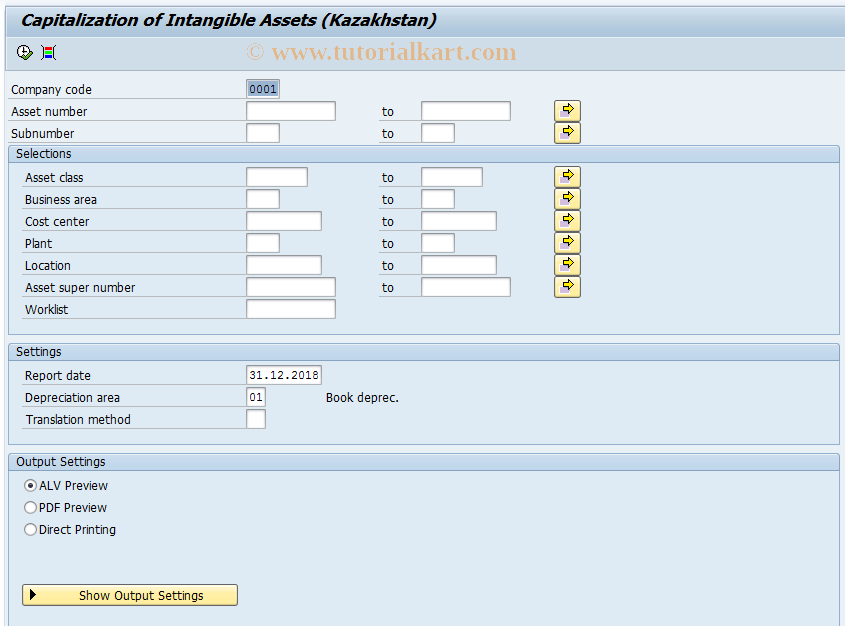This screenshot has height=626, width=845.
Task: Click the selection options icon in toolbar
Action: click(x=49, y=52)
